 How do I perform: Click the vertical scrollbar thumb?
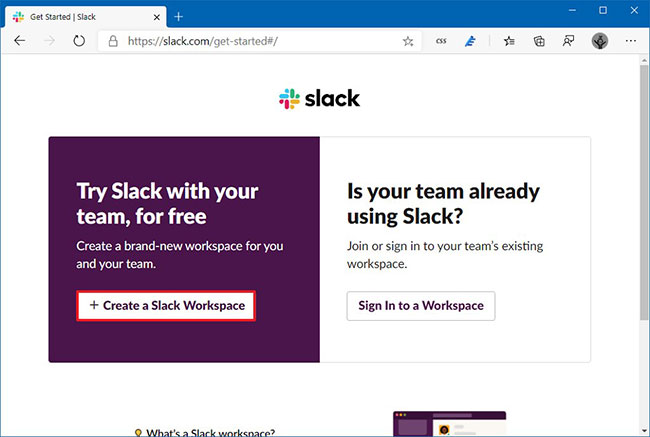pos(644,193)
